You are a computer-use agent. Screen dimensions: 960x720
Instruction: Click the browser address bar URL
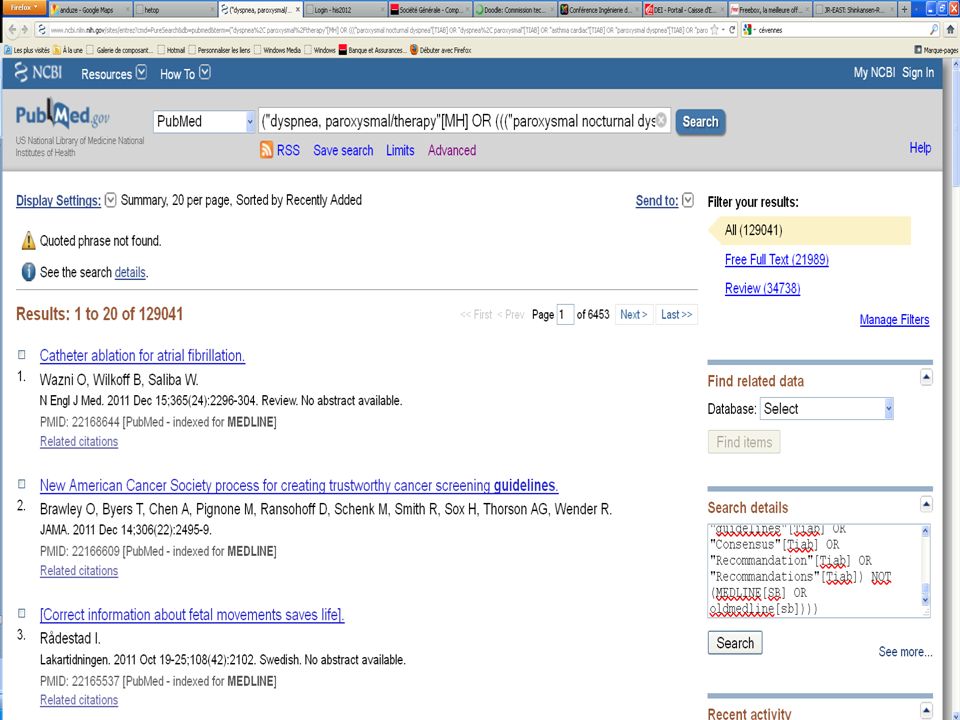378,29
